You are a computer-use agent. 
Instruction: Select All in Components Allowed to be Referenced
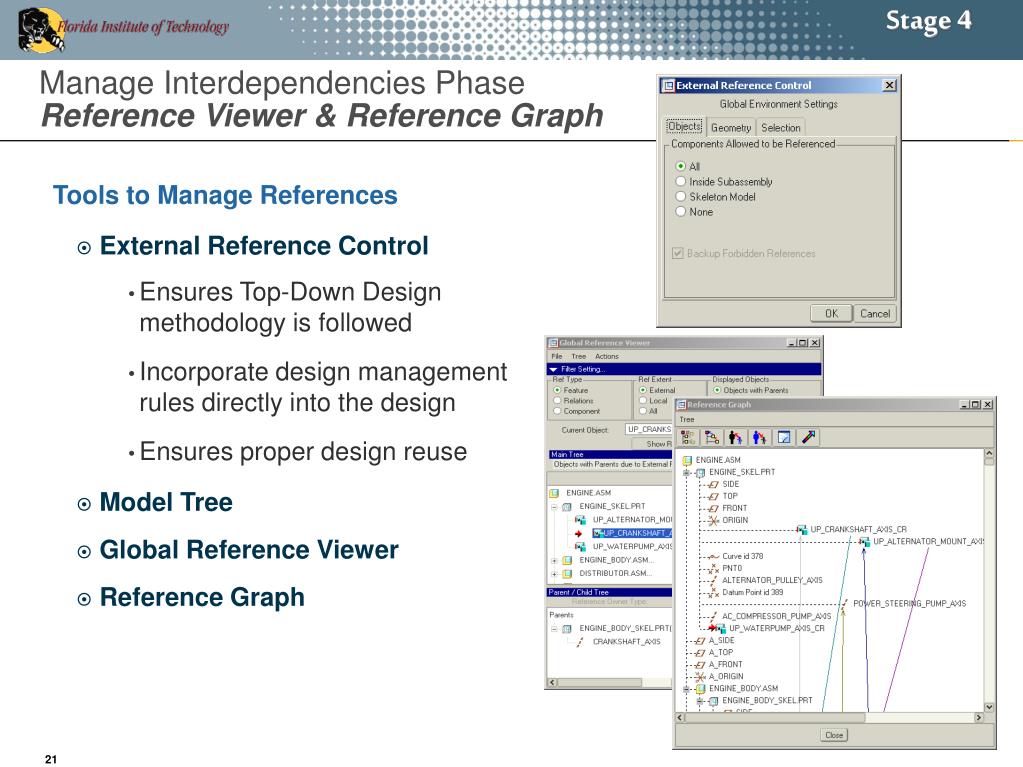[x=680, y=166]
